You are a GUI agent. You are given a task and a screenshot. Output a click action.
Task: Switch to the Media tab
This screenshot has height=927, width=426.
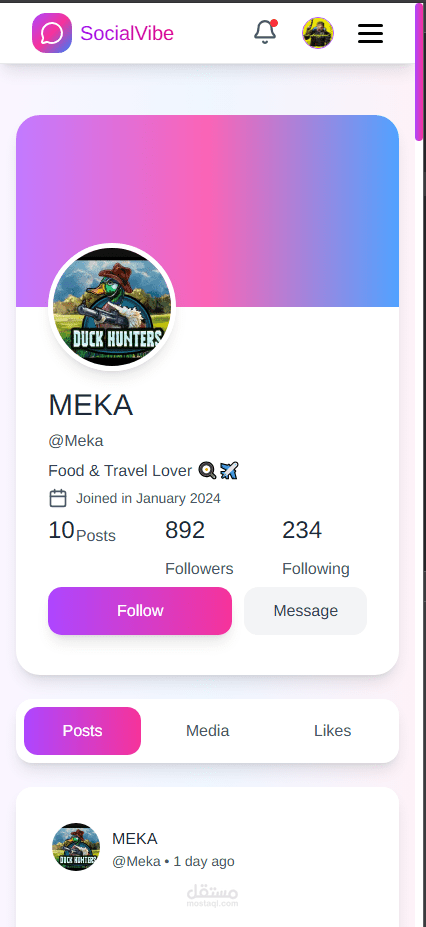point(207,731)
